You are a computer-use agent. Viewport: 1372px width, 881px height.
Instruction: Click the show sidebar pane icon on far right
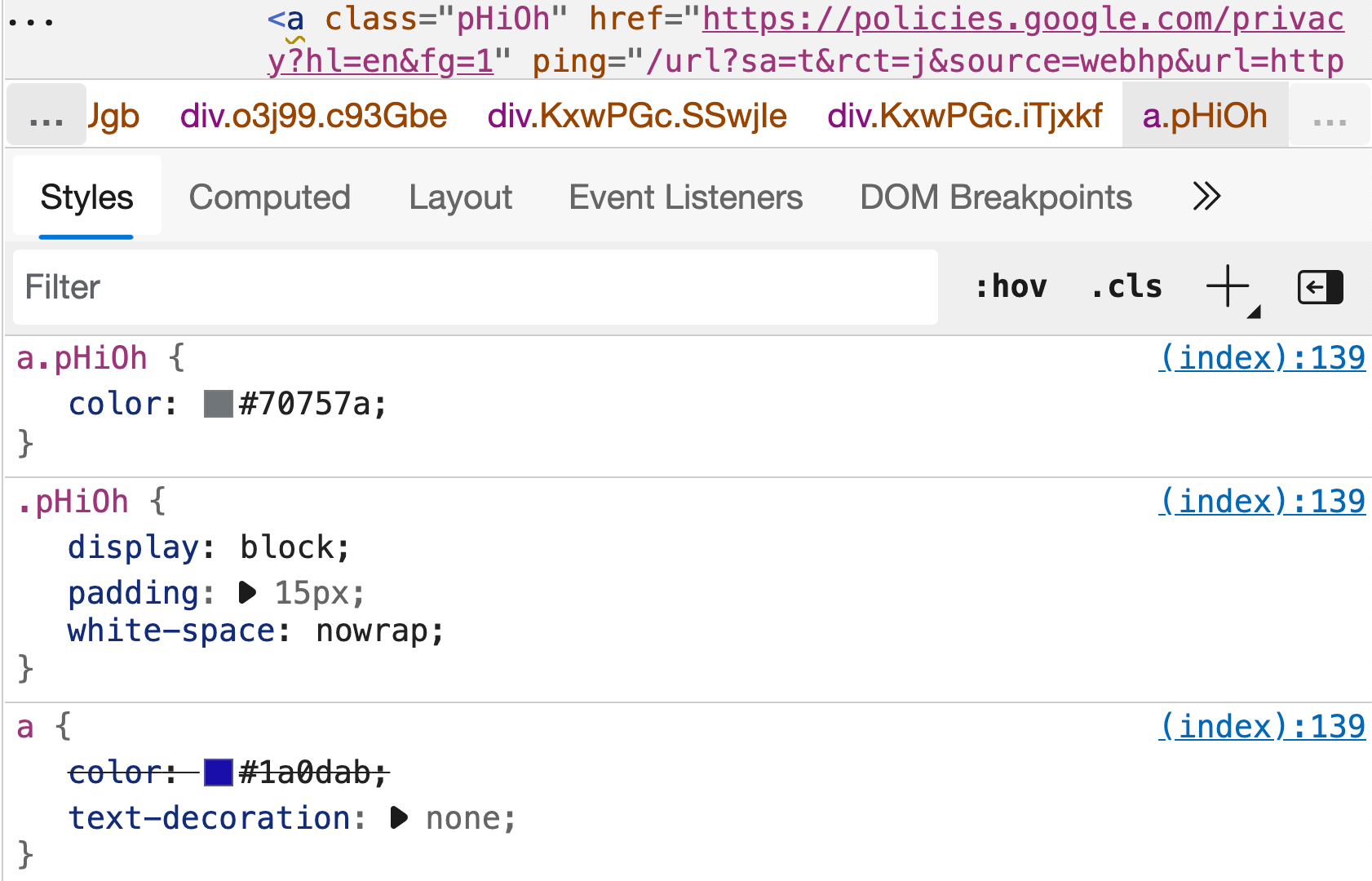click(1319, 286)
